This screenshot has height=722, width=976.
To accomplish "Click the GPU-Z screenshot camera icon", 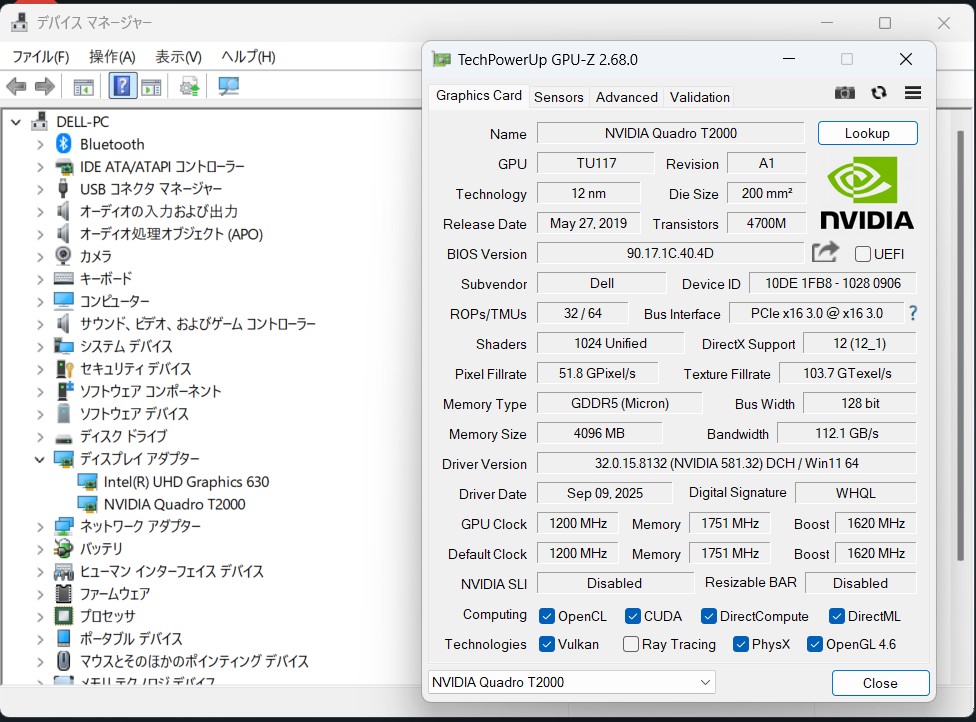I will tap(845, 92).
